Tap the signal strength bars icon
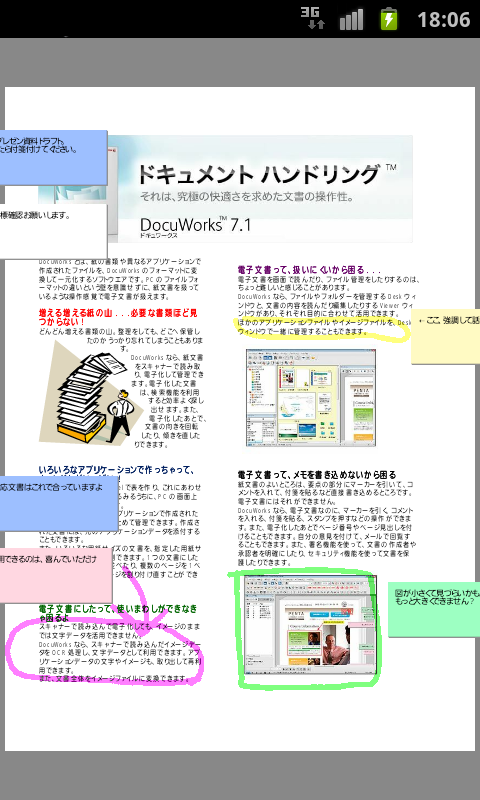This screenshot has height=800, width=480. [351, 19]
